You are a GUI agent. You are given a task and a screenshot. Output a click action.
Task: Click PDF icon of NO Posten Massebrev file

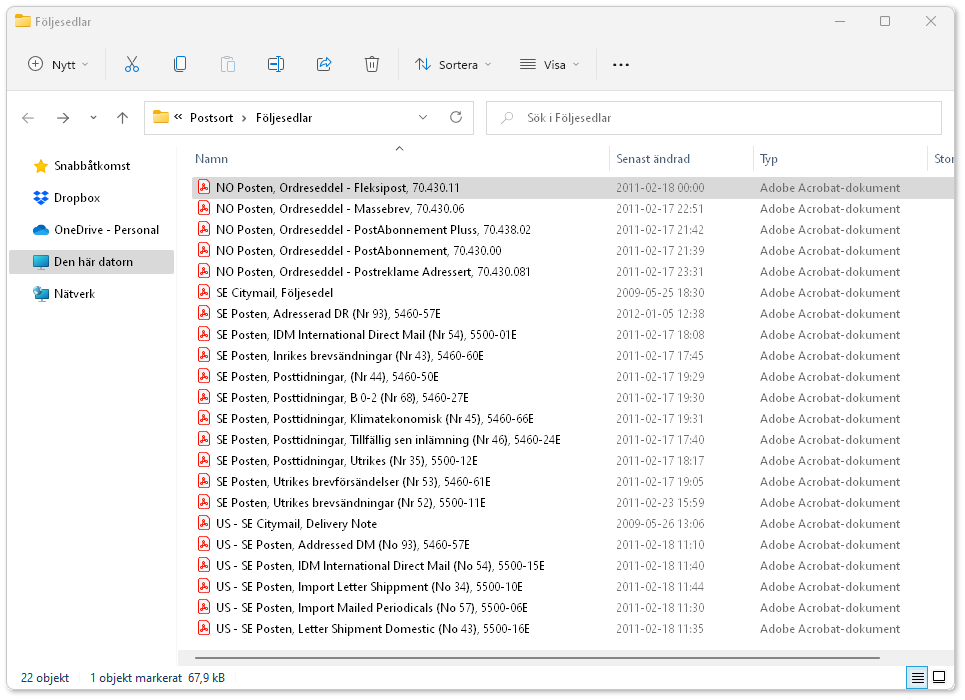pos(204,208)
